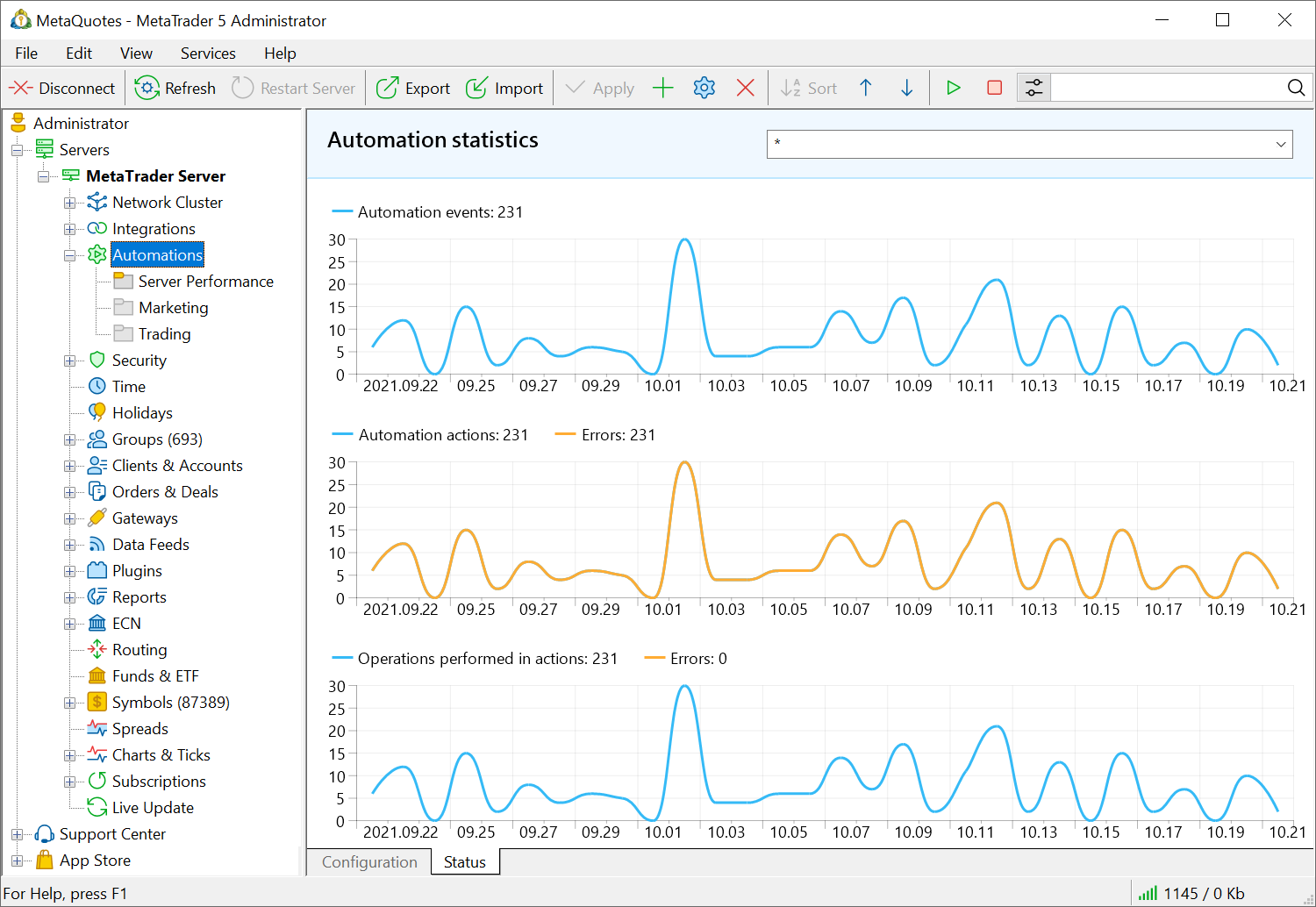Click the orange Errors: 231 legend marker

tap(566, 435)
